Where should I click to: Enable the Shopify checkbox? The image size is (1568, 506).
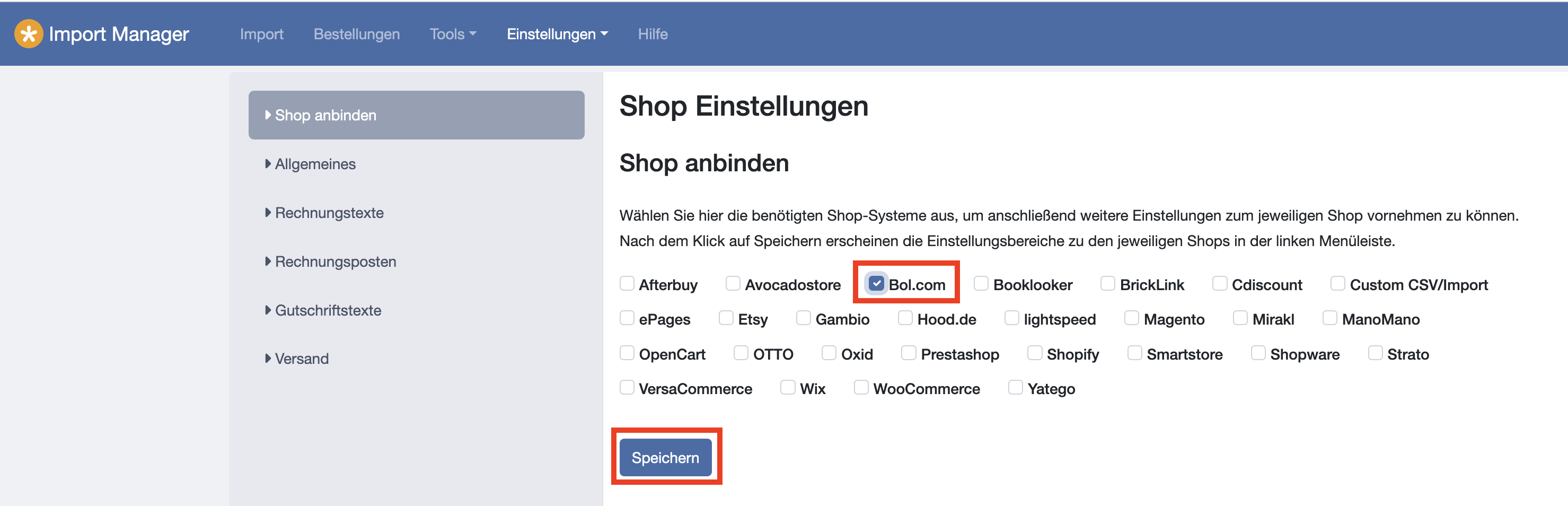click(x=1035, y=353)
